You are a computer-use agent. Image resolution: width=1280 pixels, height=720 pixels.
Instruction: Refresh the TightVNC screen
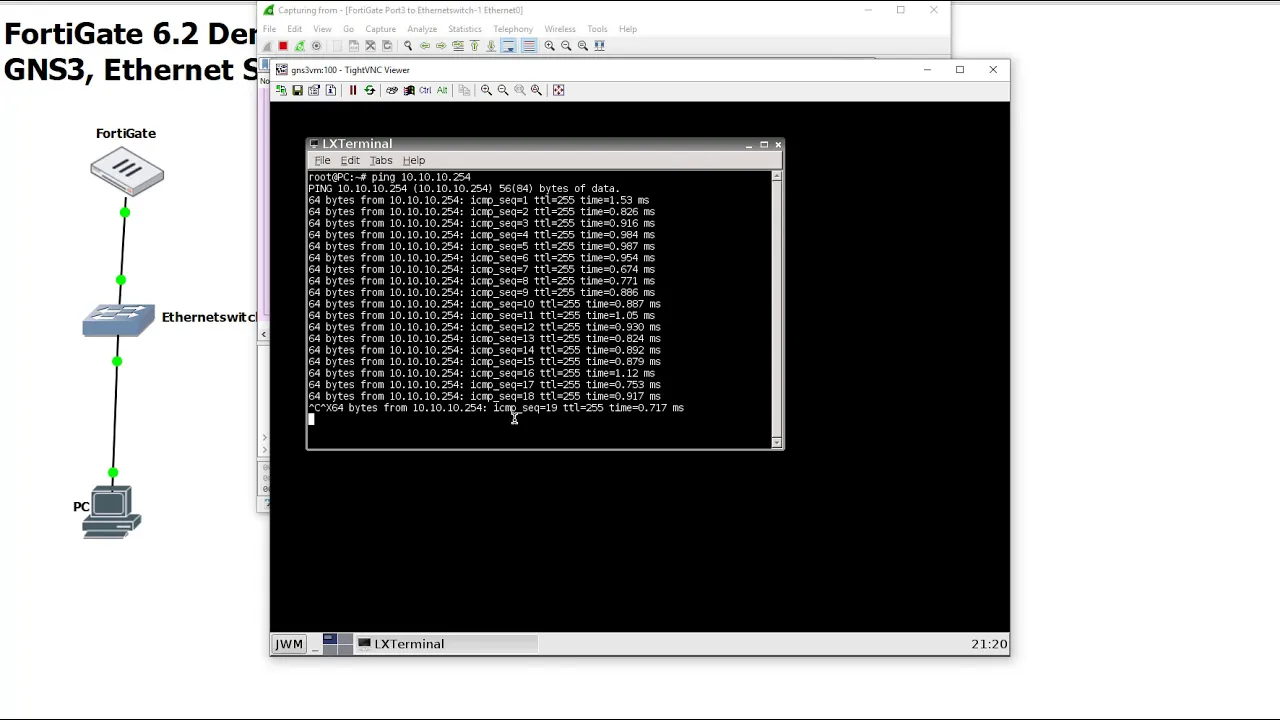click(369, 90)
